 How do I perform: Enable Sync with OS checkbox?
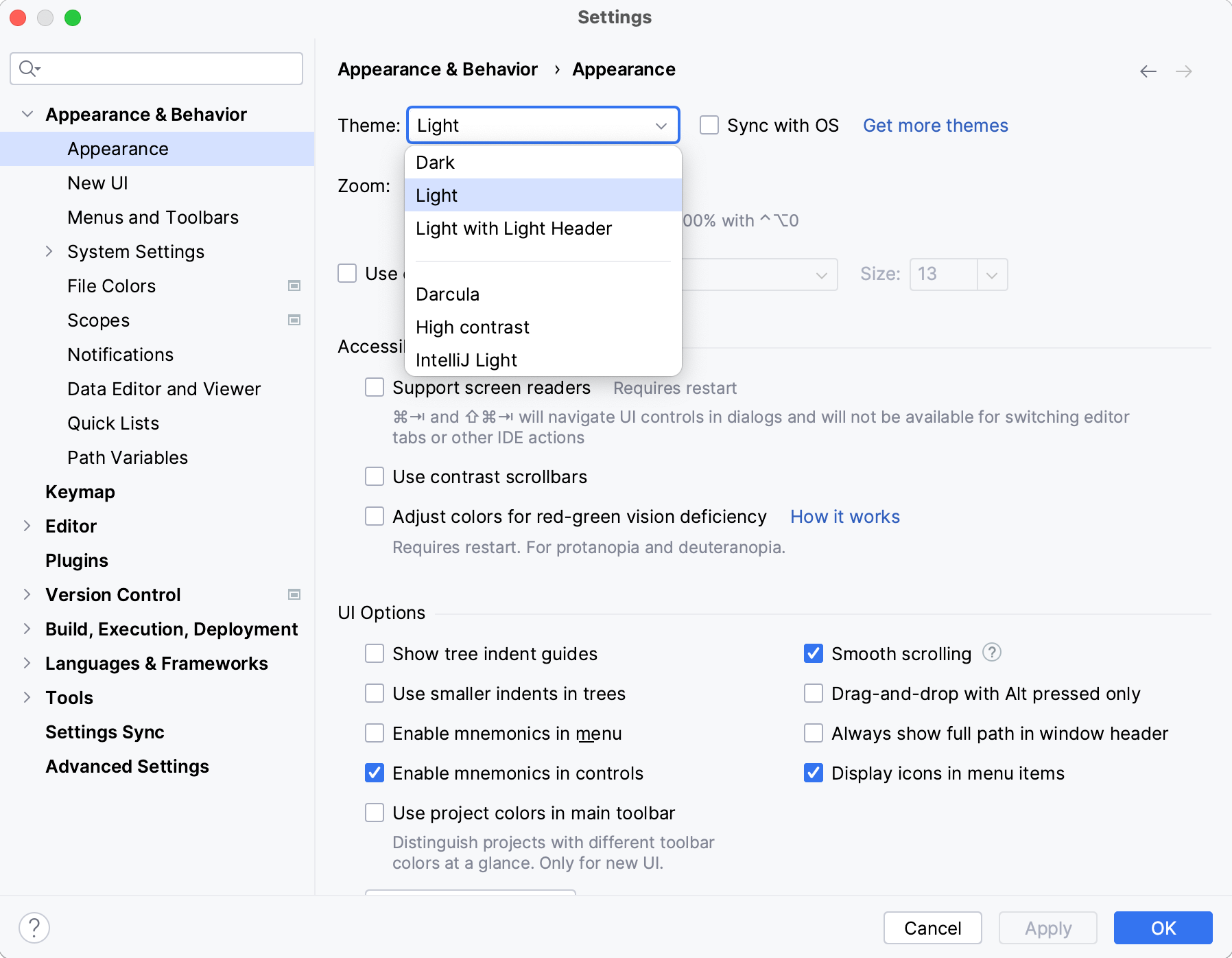pos(709,126)
